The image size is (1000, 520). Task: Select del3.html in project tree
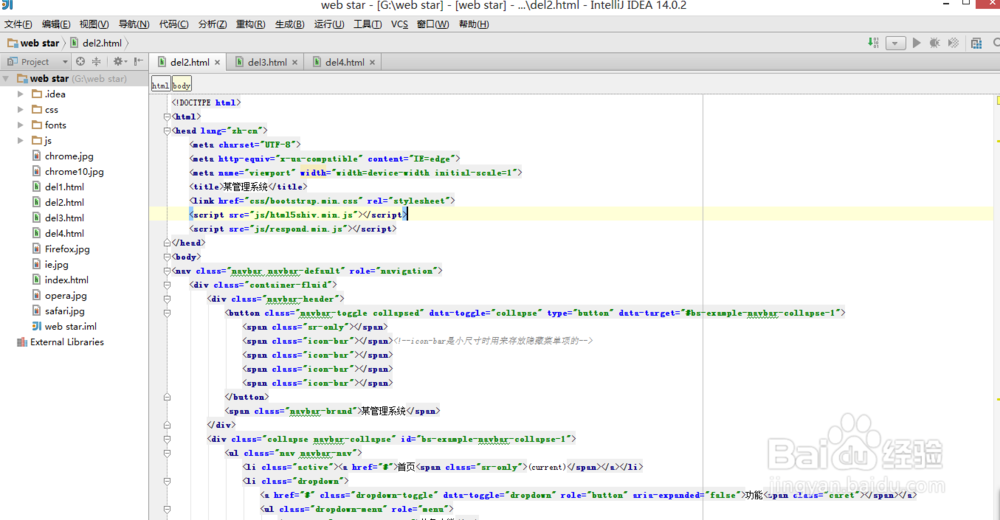click(58, 218)
